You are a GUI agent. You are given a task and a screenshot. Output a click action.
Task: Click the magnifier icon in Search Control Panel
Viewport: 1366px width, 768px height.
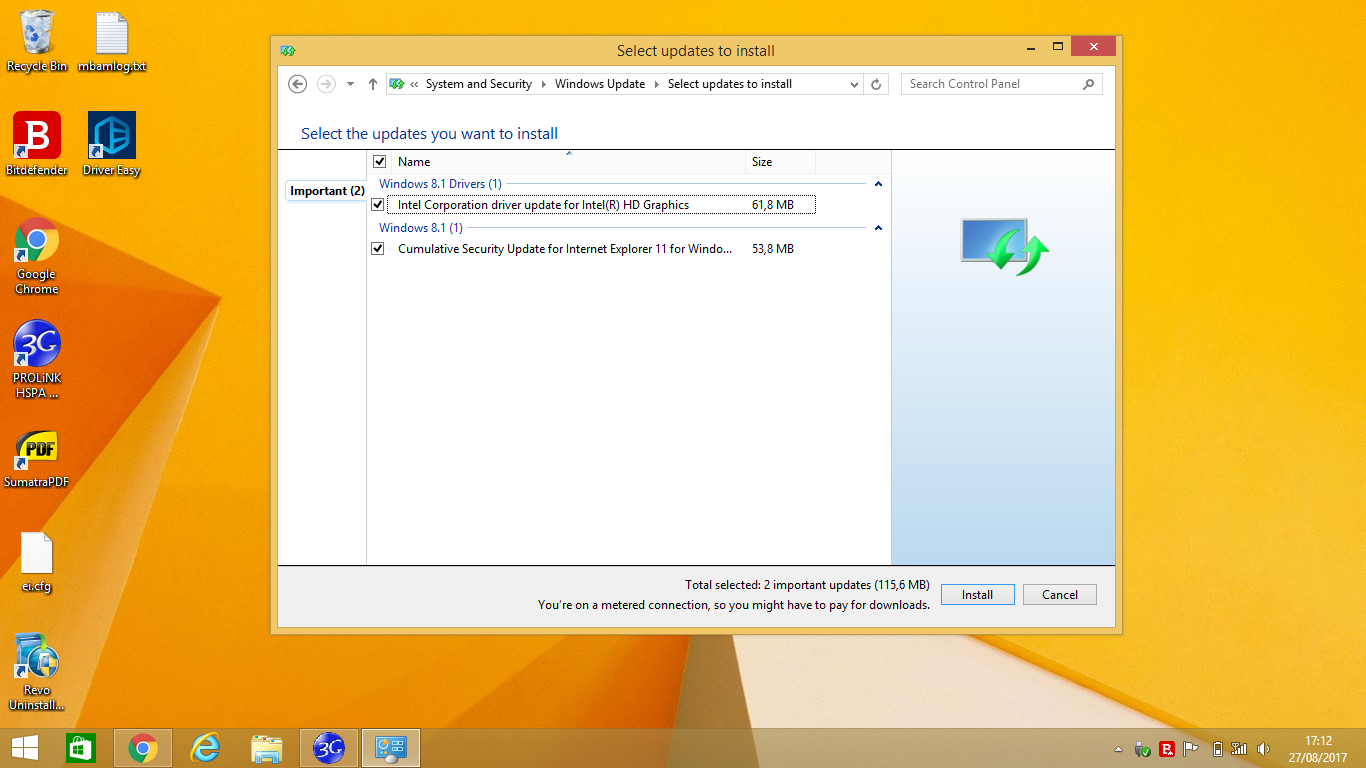point(1089,84)
